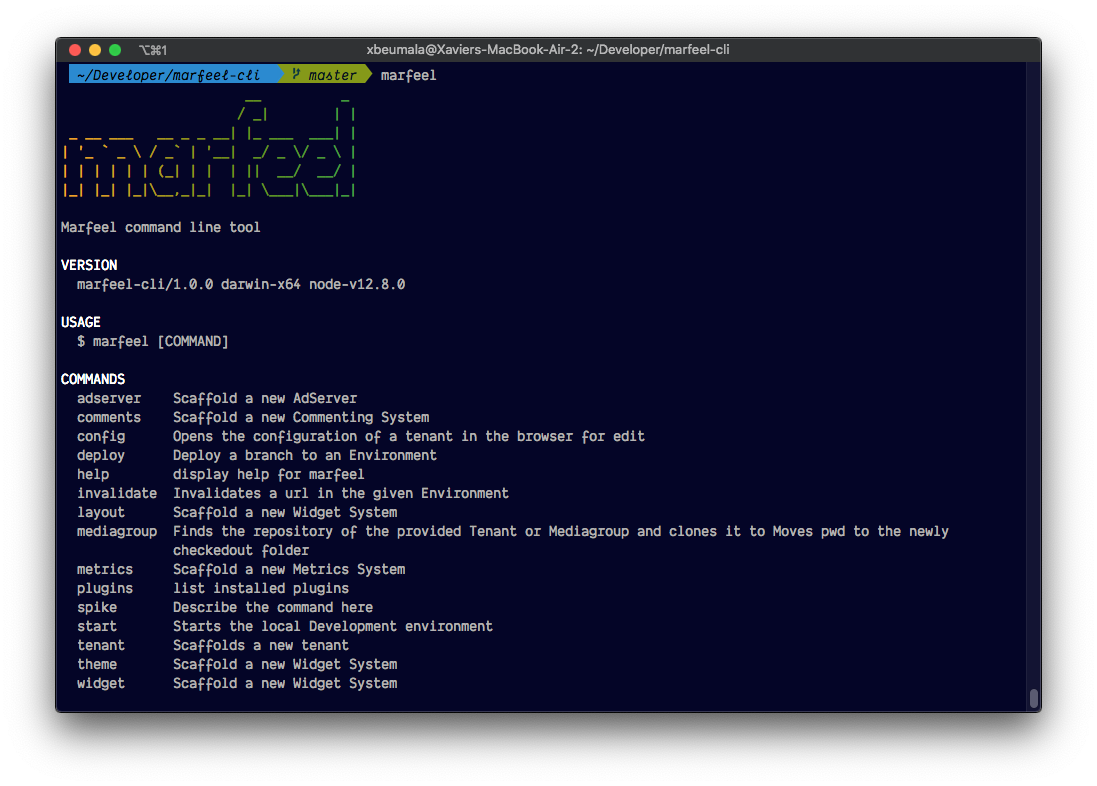Click 'Invalidates a url in the given Environment'

tap(341, 493)
